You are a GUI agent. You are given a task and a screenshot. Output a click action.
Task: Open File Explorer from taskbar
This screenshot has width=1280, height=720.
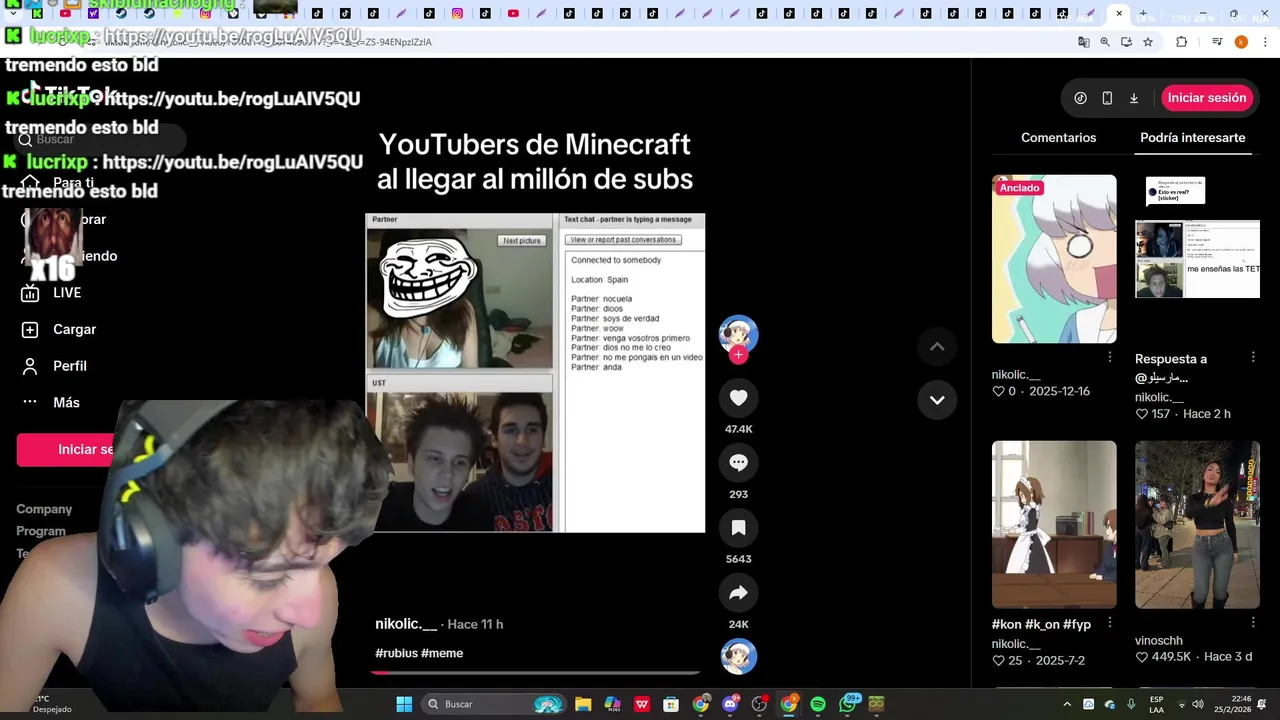[583, 704]
